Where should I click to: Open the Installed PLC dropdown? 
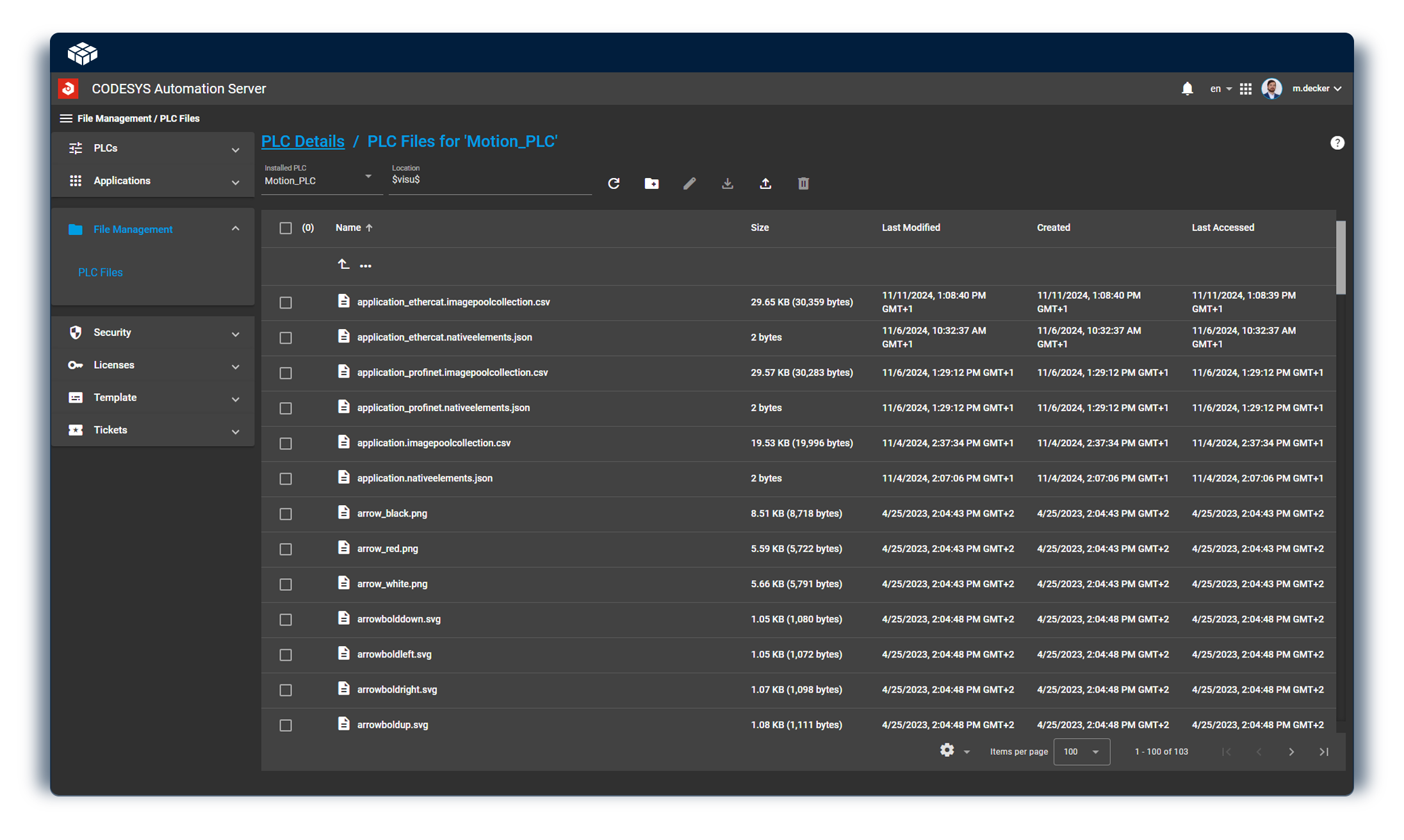368,175
